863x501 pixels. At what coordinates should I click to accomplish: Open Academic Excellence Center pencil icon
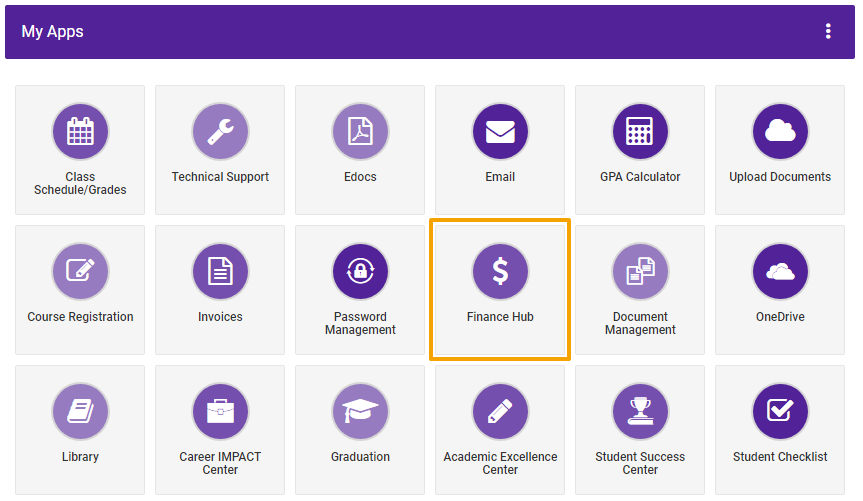click(x=500, y=411)
